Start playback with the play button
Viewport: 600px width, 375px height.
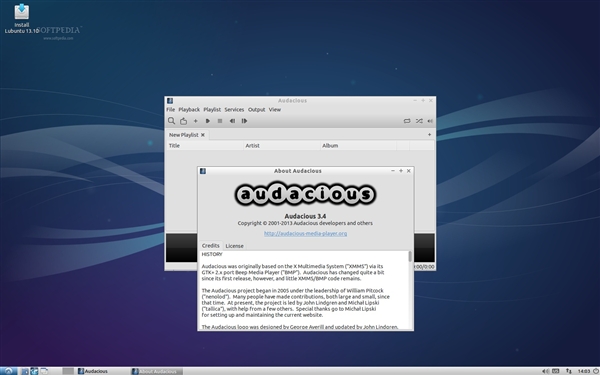tap(208, 121)
